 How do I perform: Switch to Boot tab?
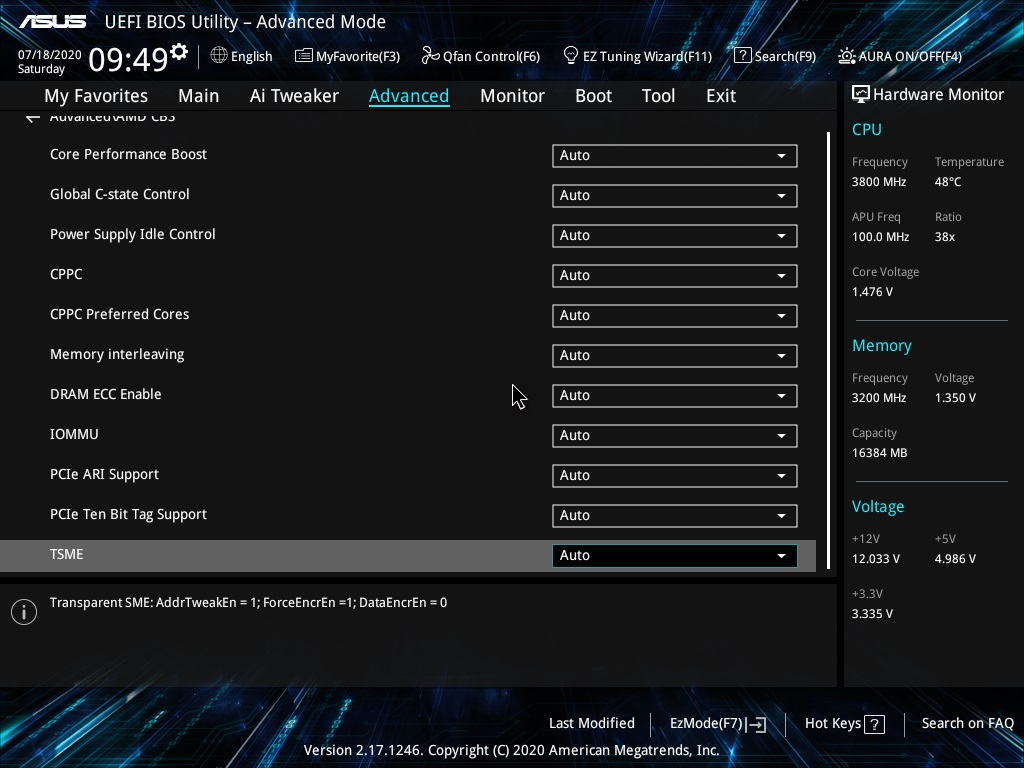[x=593, y=96]
